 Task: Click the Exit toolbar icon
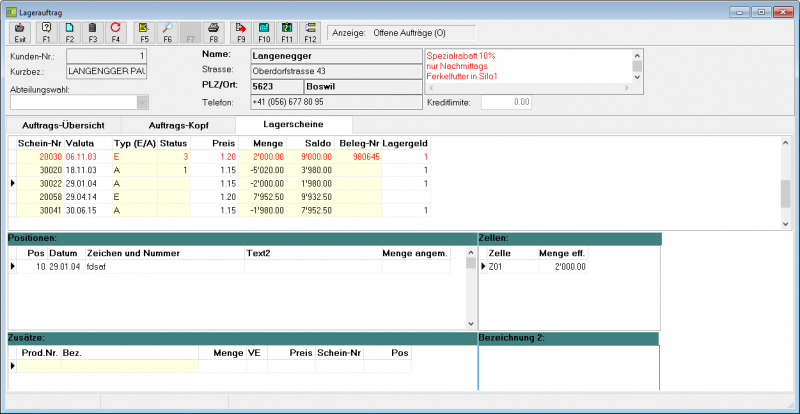[20, 32]
